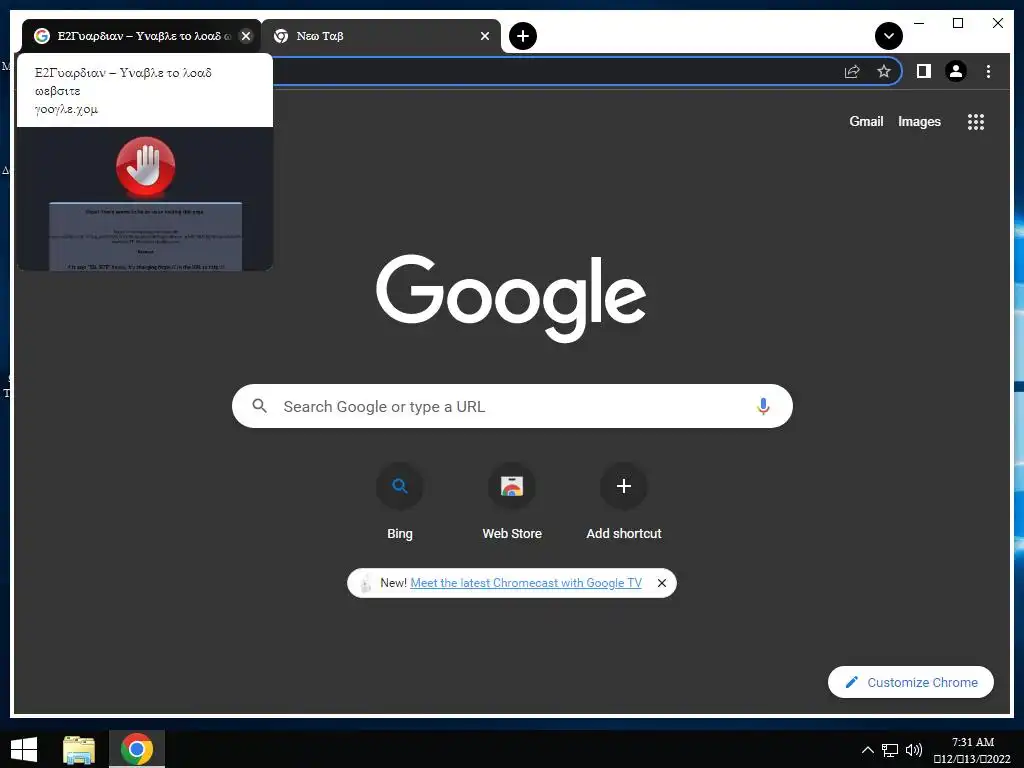Close the E2Guardian tab

coord(246,36)
